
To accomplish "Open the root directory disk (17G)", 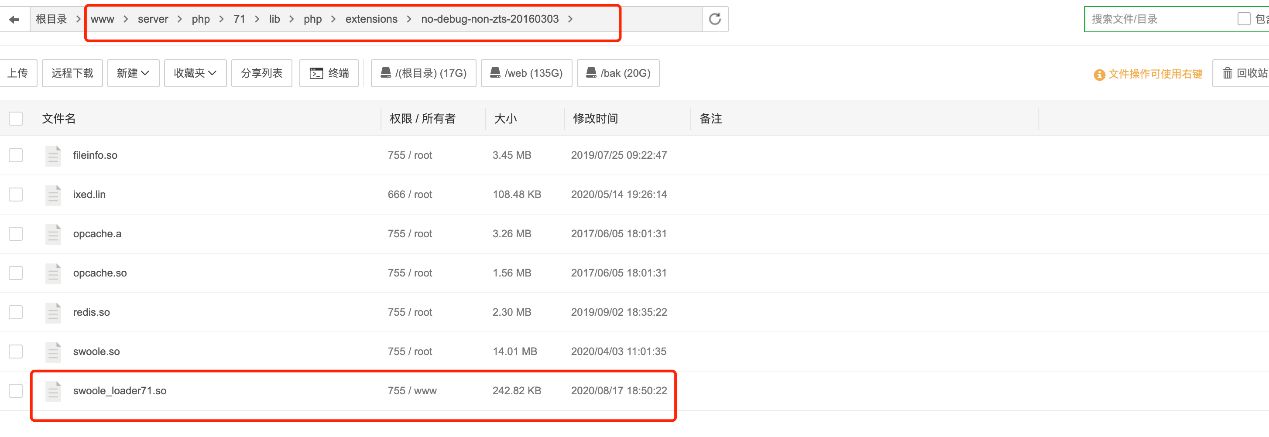I will 423,73.
